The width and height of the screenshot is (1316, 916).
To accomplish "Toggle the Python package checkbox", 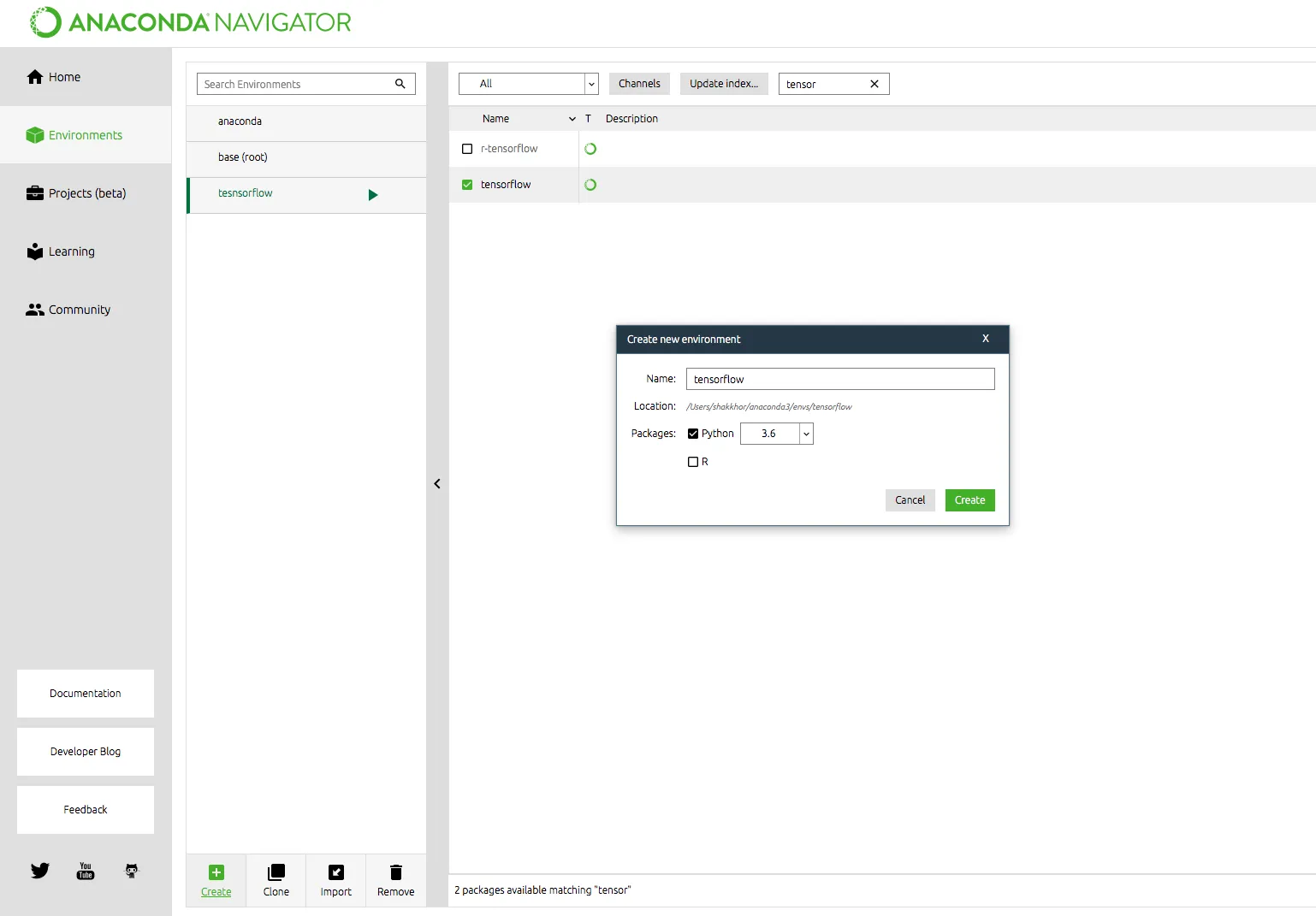I will coord(693,434).
